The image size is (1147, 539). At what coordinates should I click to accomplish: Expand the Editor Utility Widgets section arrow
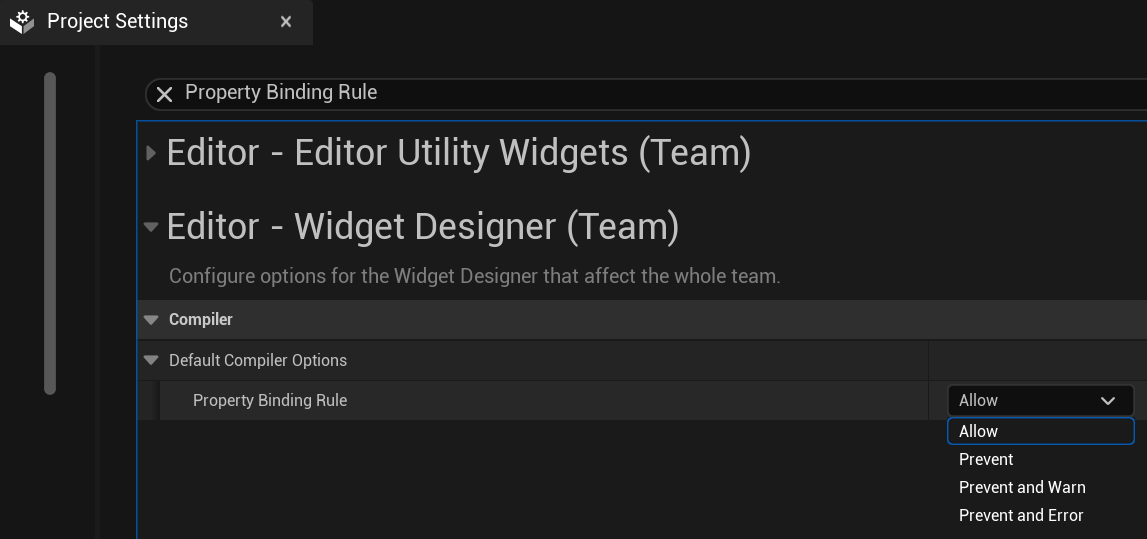pyautogui.click(x=151, y=153)
